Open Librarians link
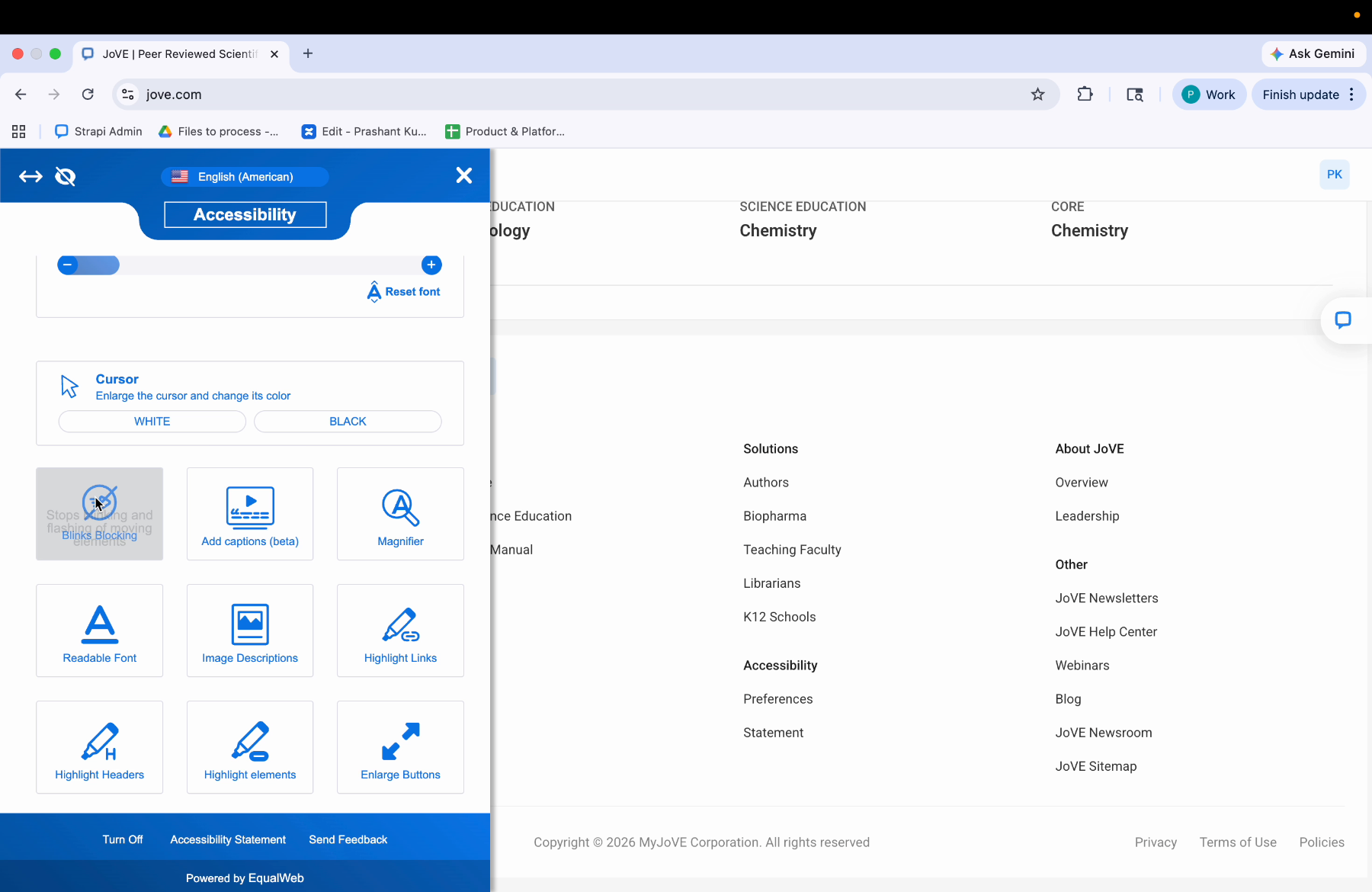Screen dimensions: 1372x892 click(x=772, y=583)
